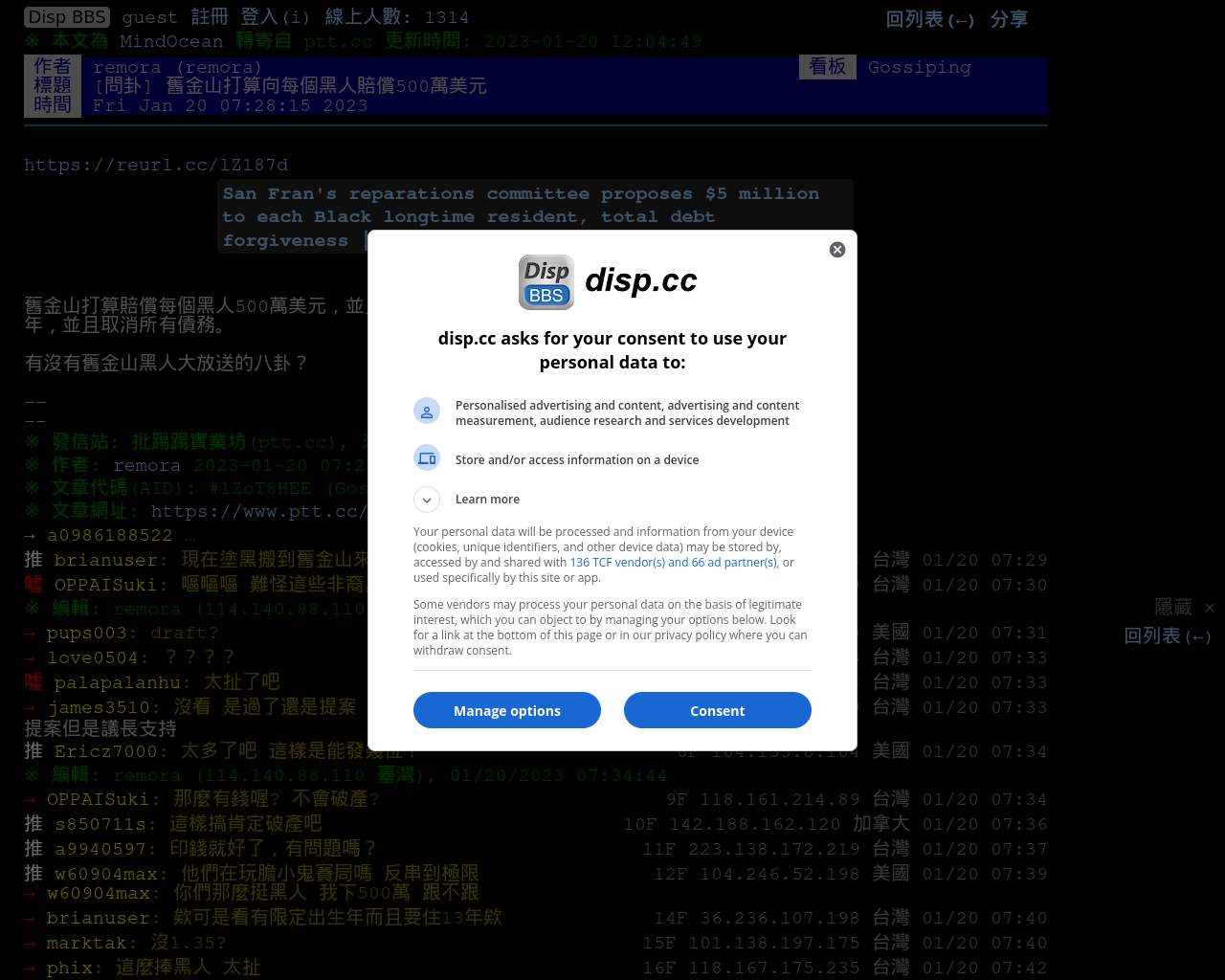Close the consent dialog with X icon
This screenshot has height=980, width=1225.
click(x=837, y=250)
